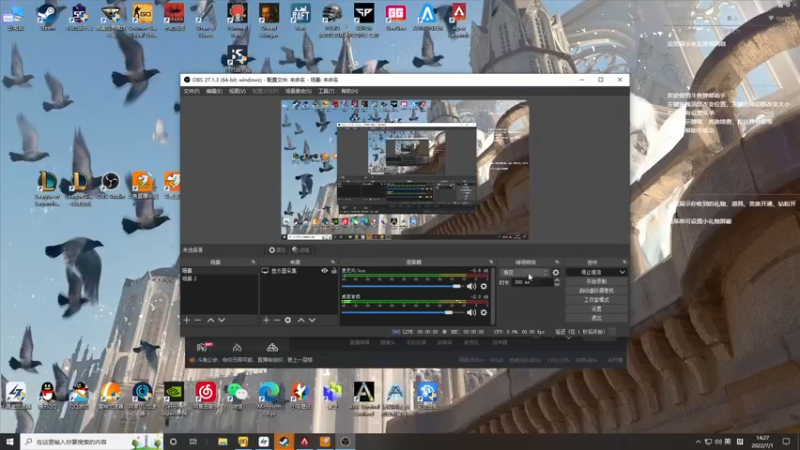Open GeForce Experience desktop shortcut
The image size is (800, 450).
click(x=174, y=397)
